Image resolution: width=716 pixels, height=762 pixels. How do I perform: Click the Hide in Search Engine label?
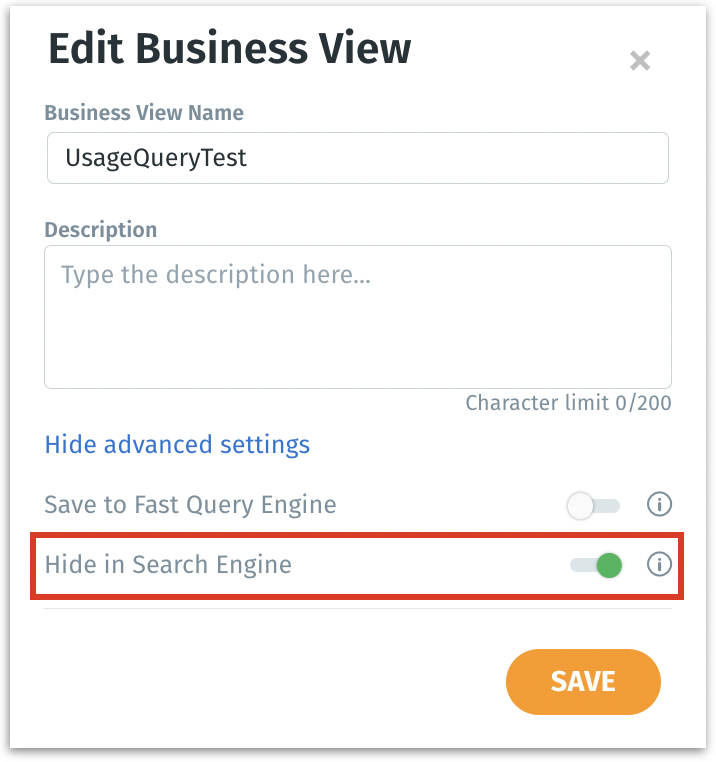coord(168,564)
